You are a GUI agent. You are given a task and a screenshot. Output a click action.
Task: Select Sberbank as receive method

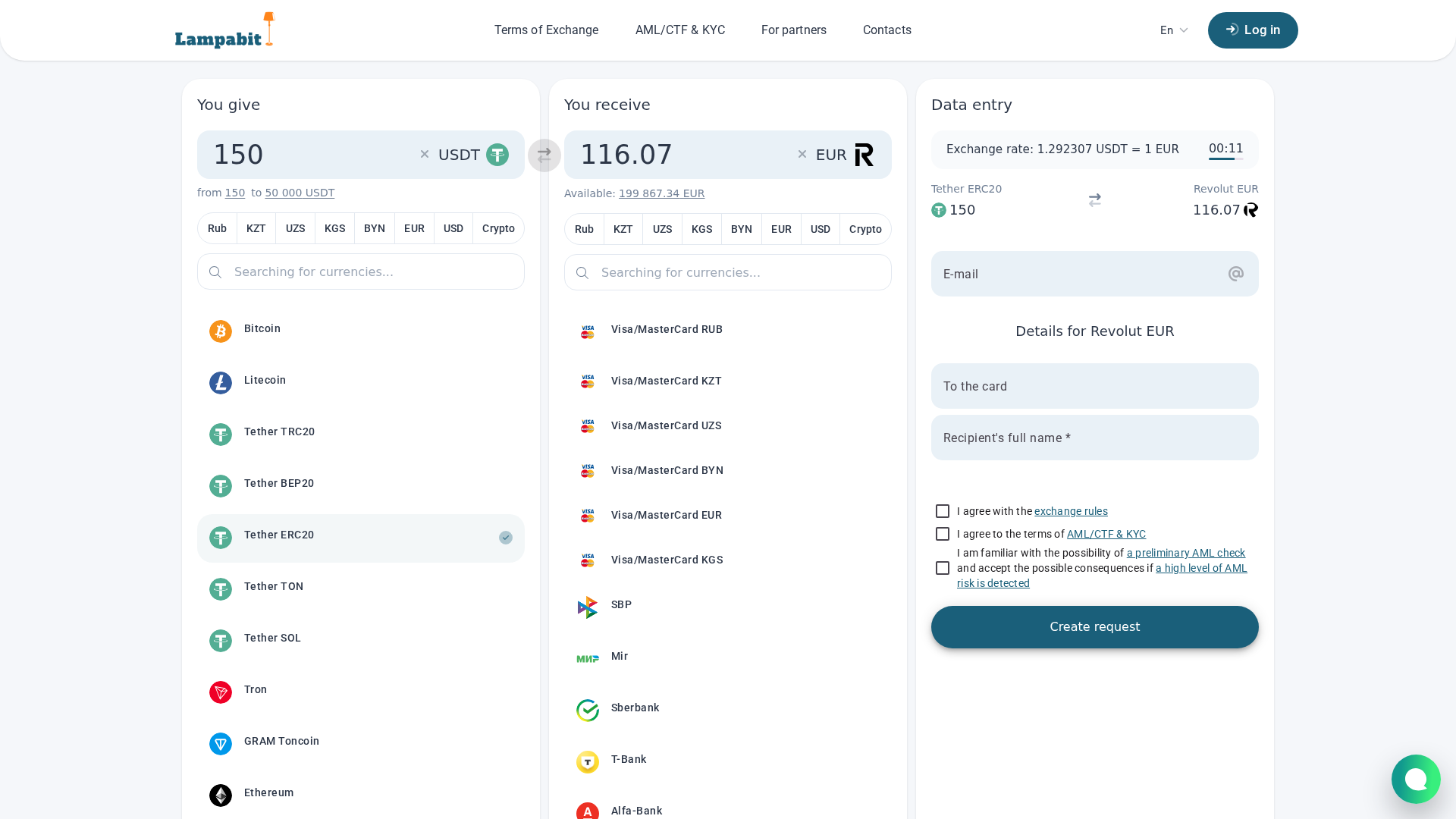[x=728, y=711]
